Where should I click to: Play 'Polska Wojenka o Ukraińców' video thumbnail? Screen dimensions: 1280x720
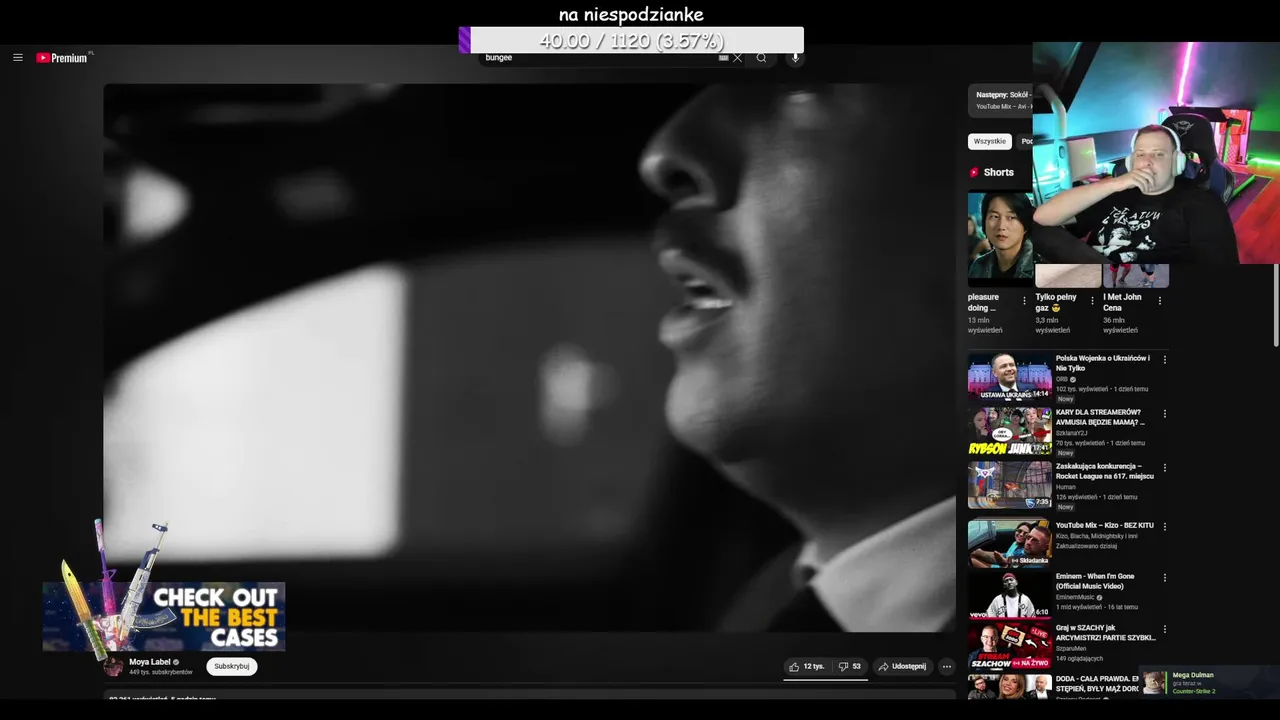tap(1009, 376)
